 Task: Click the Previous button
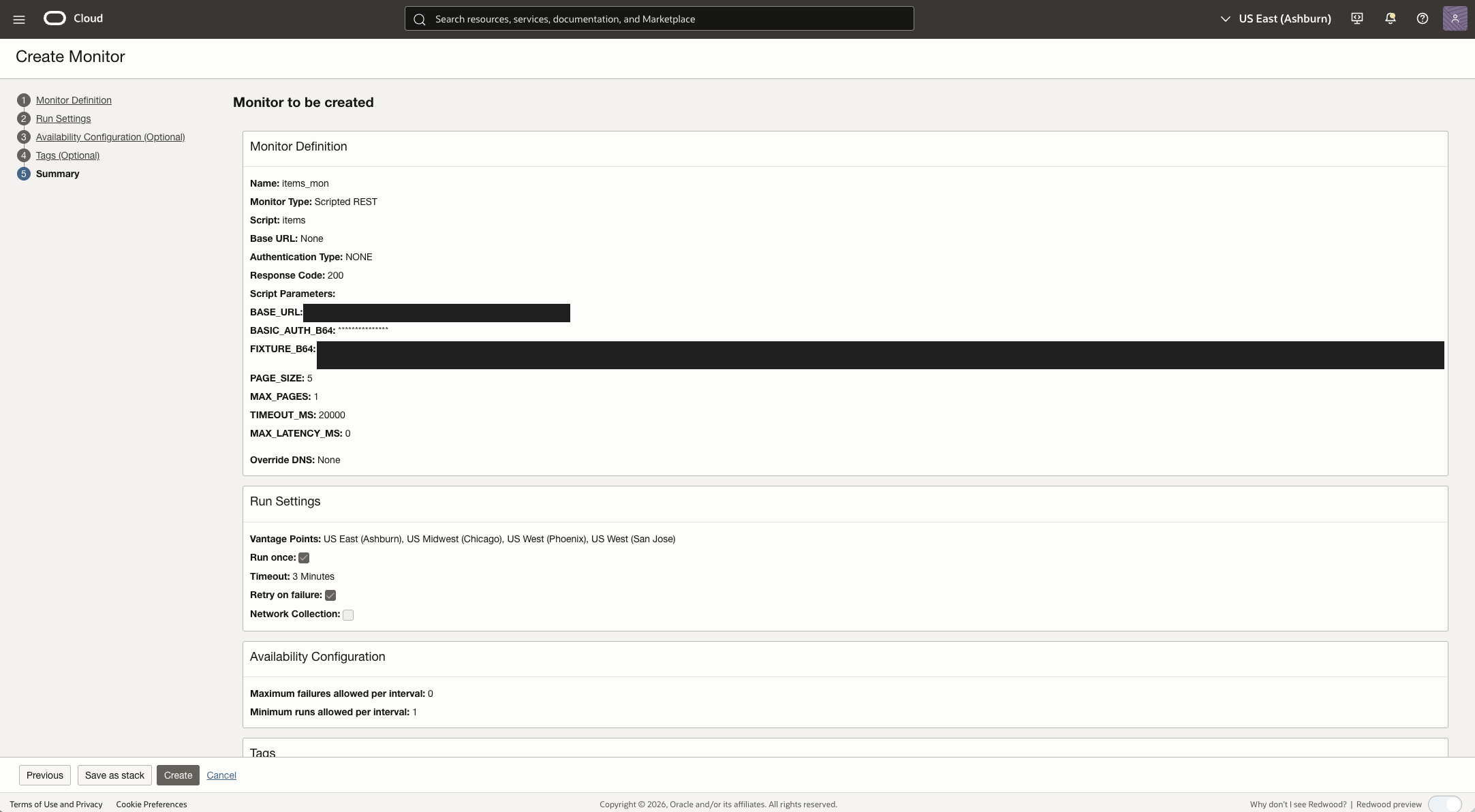tap(45, 775)
